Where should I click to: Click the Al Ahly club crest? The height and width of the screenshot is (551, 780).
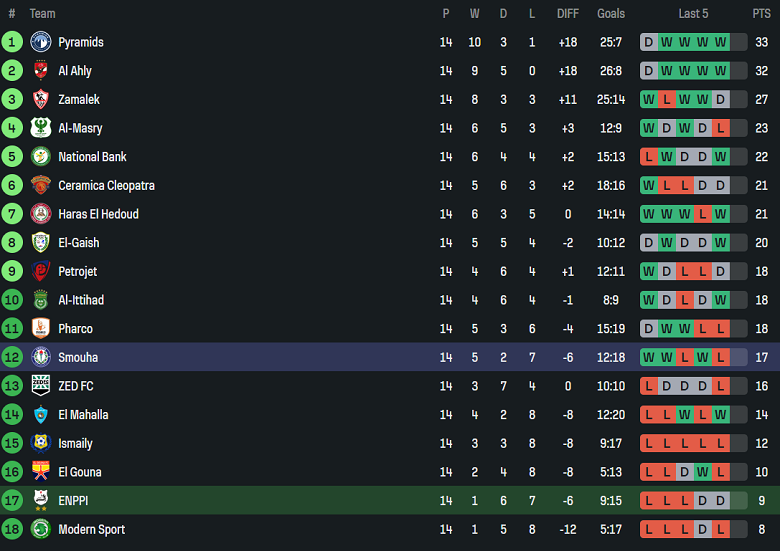tap(41, 71)
